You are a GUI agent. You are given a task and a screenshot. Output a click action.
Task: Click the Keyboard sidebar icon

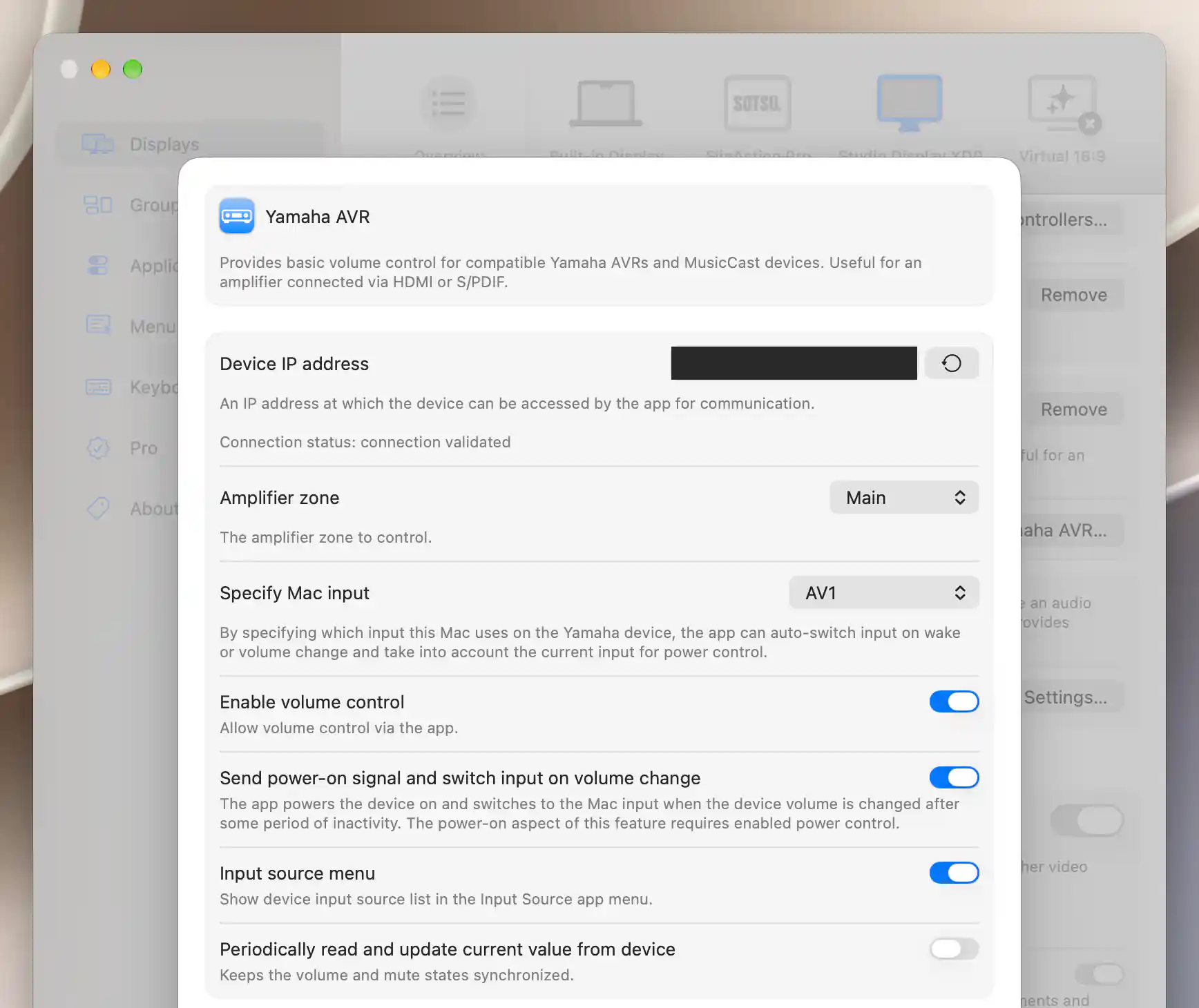pos(98,387)
